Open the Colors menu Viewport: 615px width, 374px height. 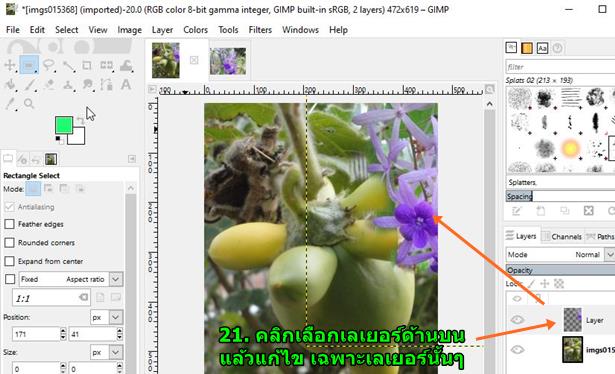(x=195, y=30)
